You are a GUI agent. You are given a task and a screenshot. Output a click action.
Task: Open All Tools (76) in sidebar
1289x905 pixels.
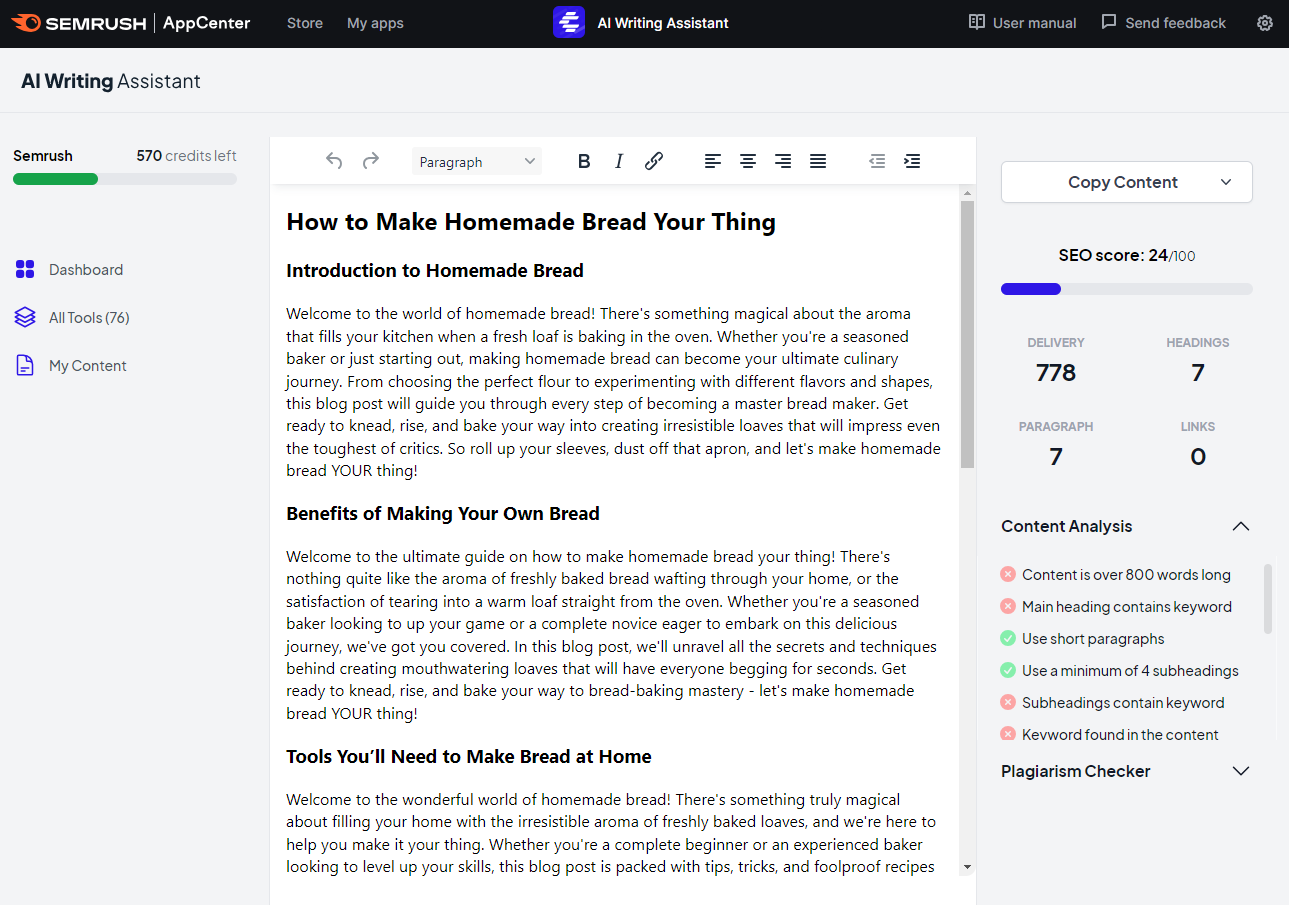pos(89,318)
